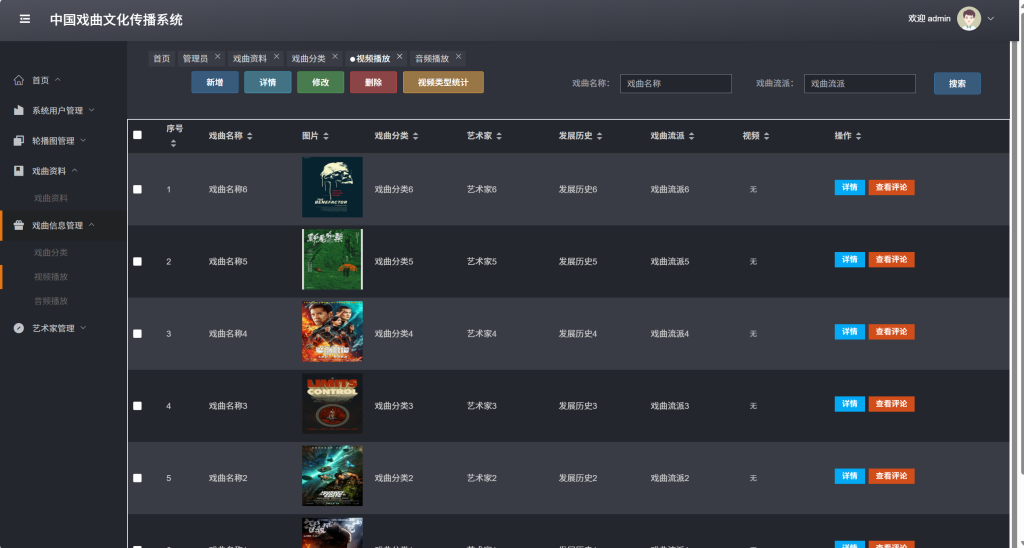Focus the 戏曲名称 search input
The width and height of the screenshot is (1024, 548).
(x=676, y=84)
